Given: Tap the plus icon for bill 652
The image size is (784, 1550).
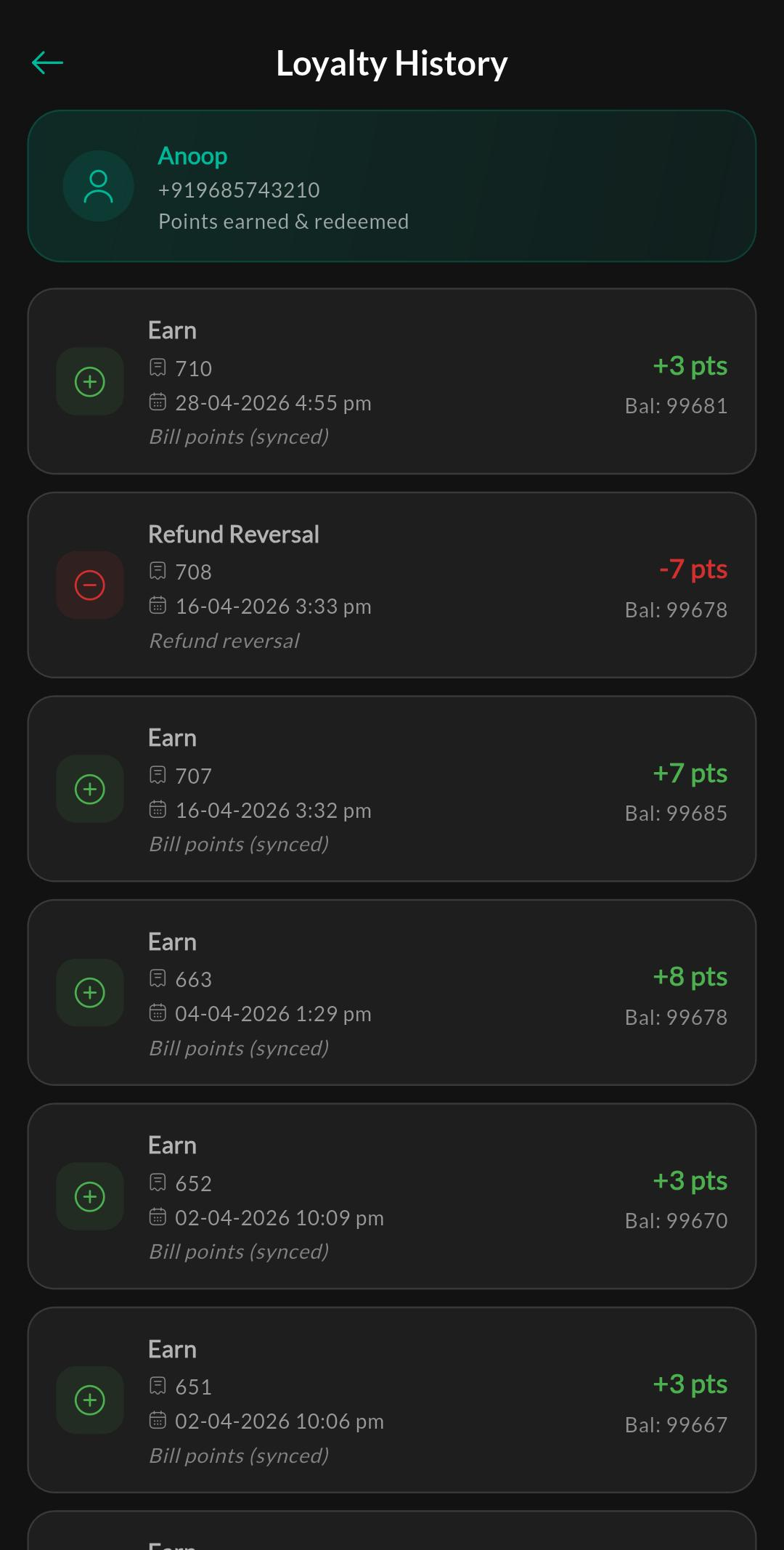Looking at the screenshot, I should 90,1196.
